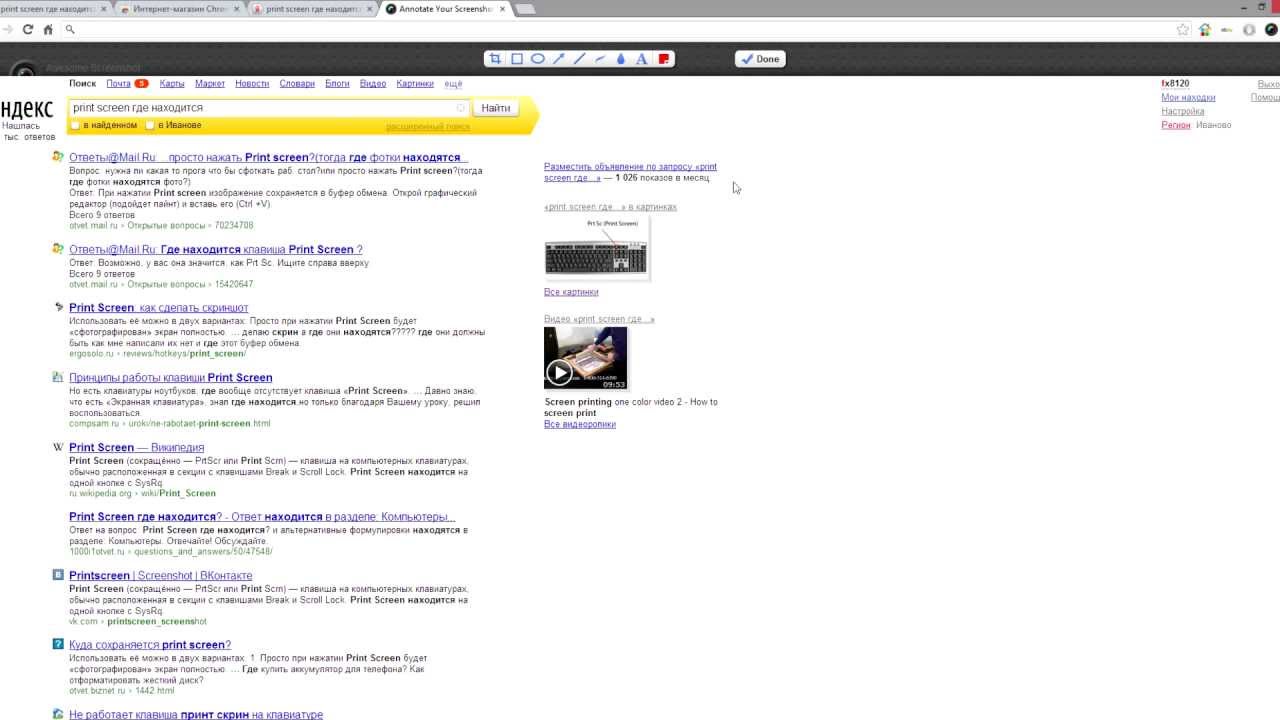Expand the 'ещё' more-services dropdown
1280x720 pixels.
pos(453,84)
